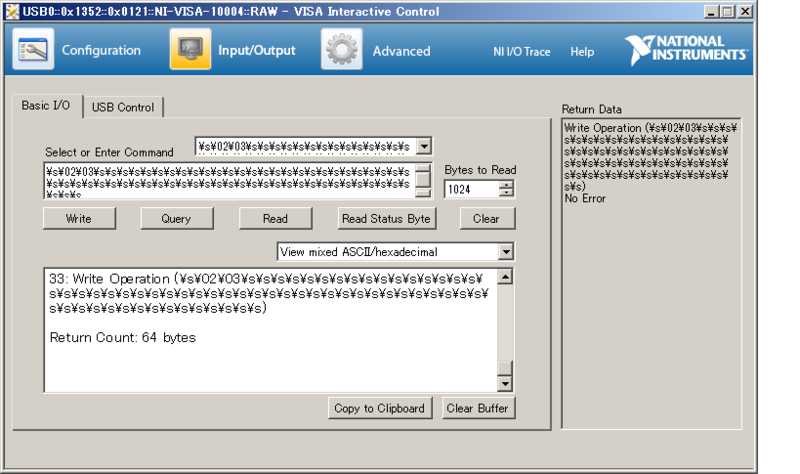The width and height of the screenshot is (800, 474).
Task: Click 'Select or Enter Command' label
Action: pos(109,152)
